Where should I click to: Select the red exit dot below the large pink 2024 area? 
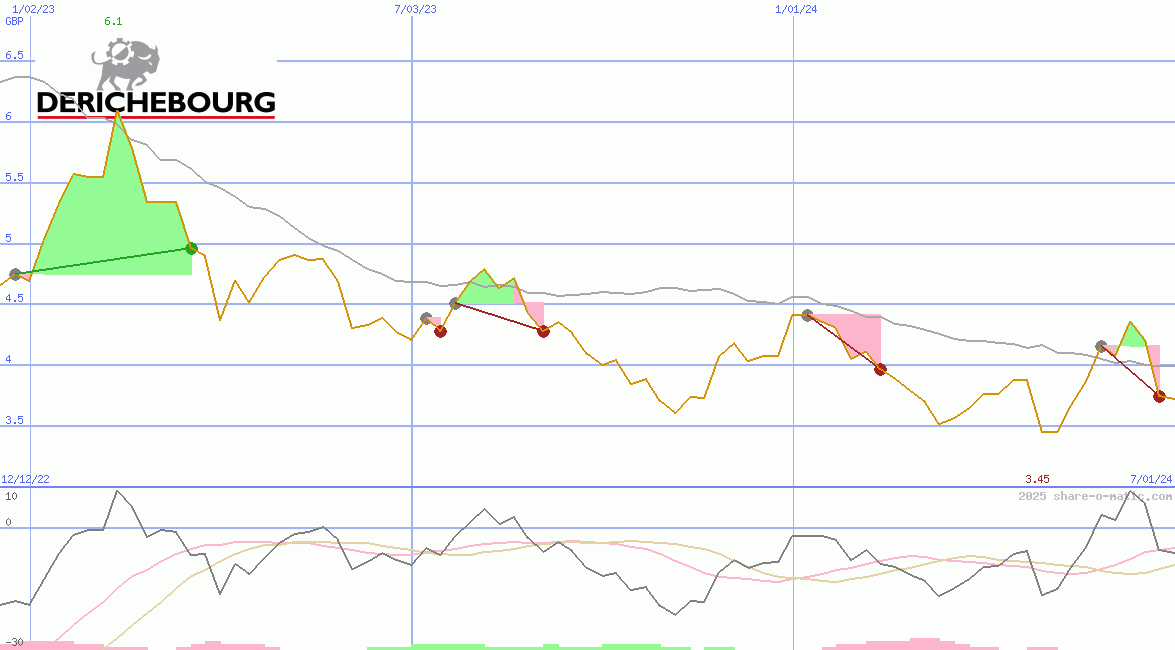[x=880, y=369]
